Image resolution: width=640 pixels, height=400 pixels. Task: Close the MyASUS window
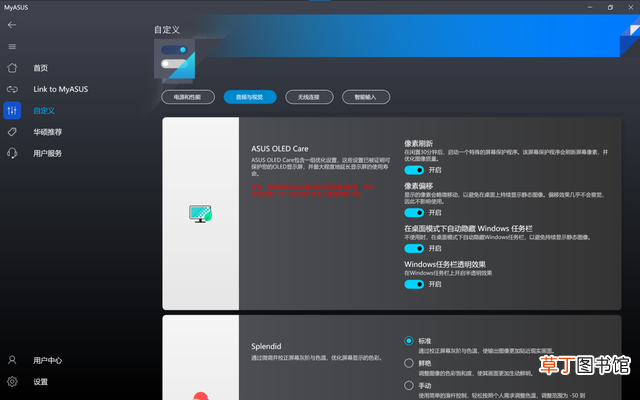tap(630, 7)
